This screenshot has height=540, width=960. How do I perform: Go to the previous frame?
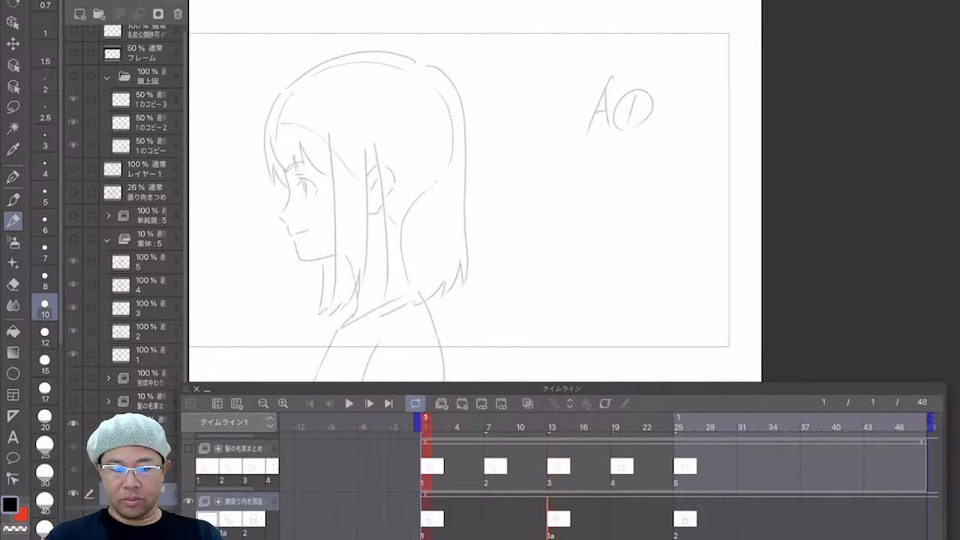(x=329, y=403)
